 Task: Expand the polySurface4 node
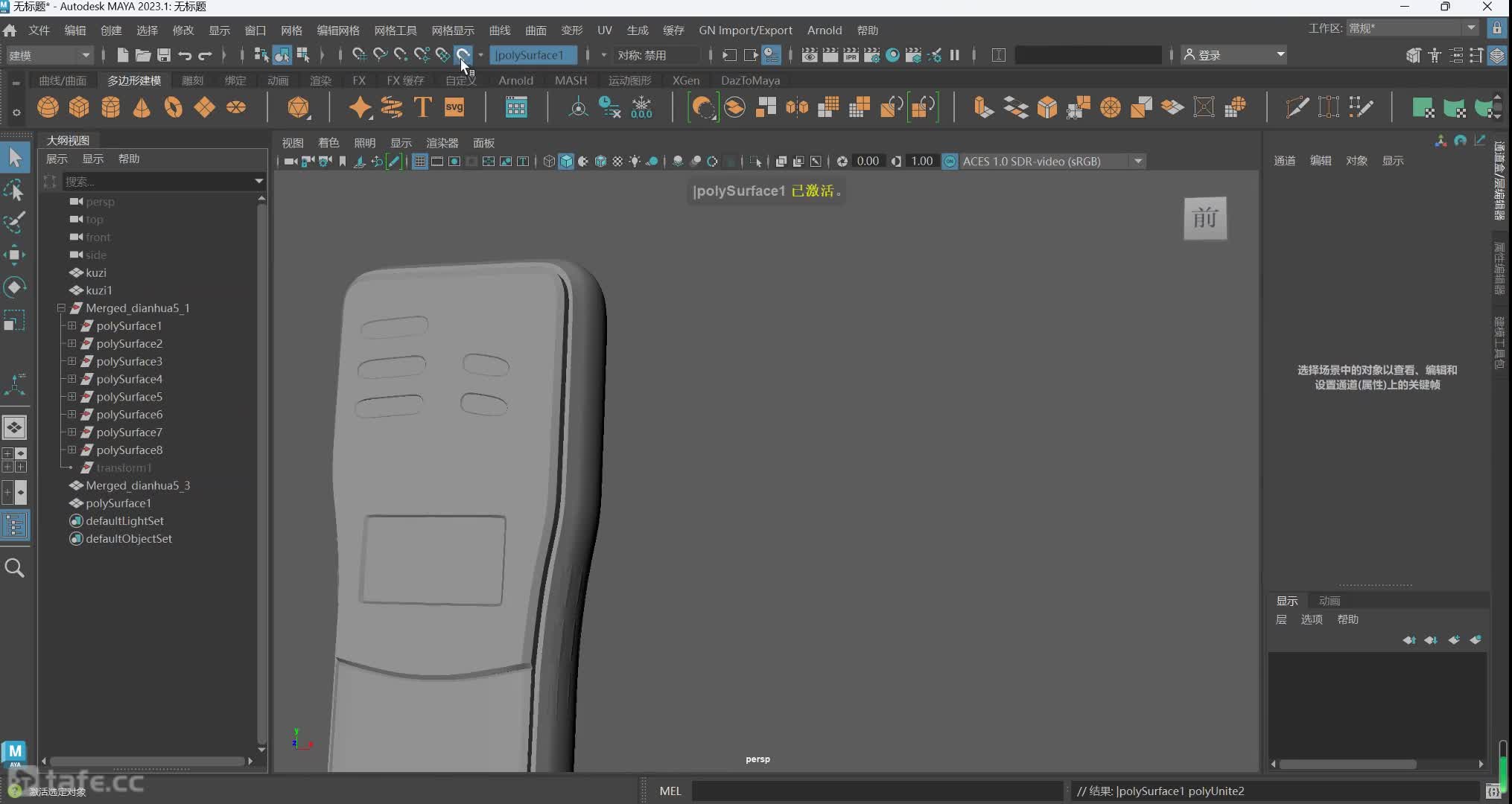tap(72, 379)
